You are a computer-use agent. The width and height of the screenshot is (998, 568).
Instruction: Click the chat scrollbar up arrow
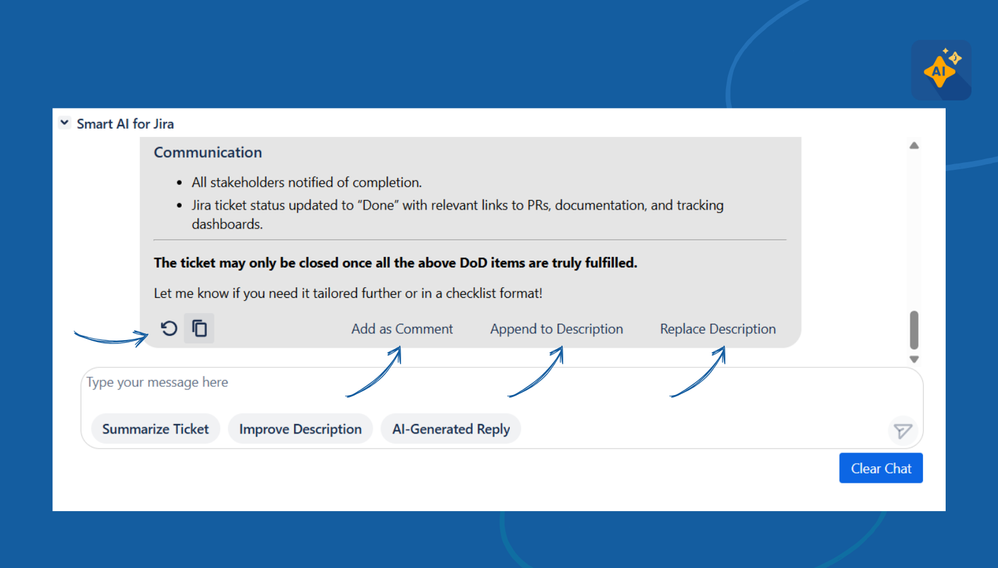[x=914, y=146]
